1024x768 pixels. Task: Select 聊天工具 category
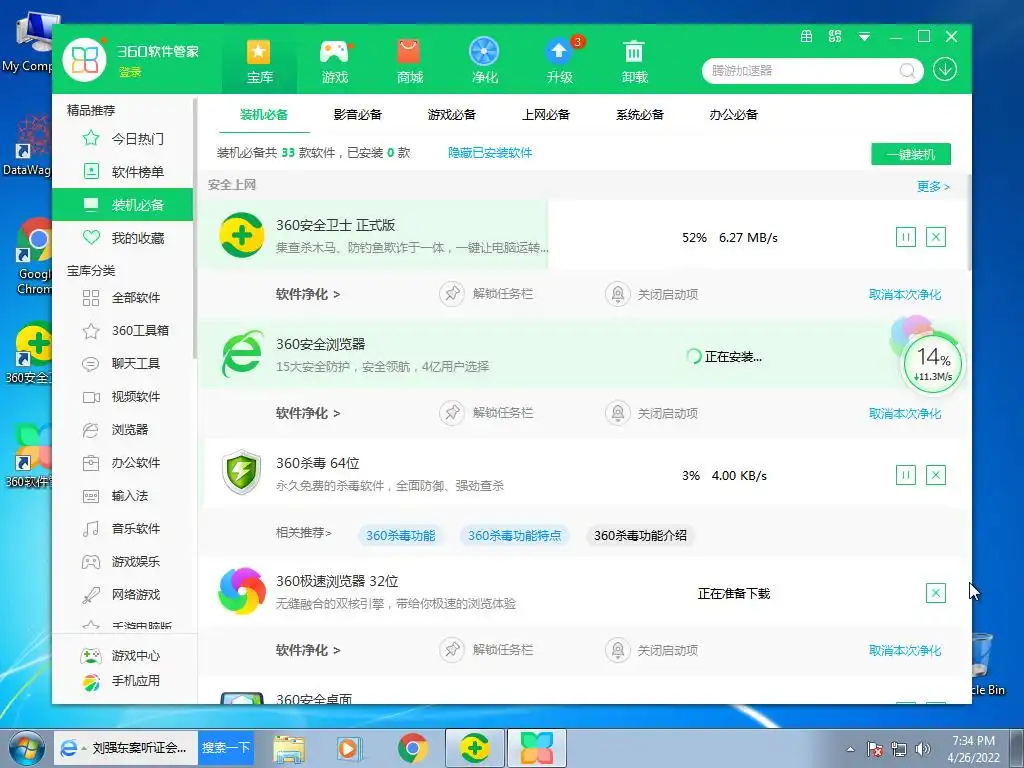123,364
